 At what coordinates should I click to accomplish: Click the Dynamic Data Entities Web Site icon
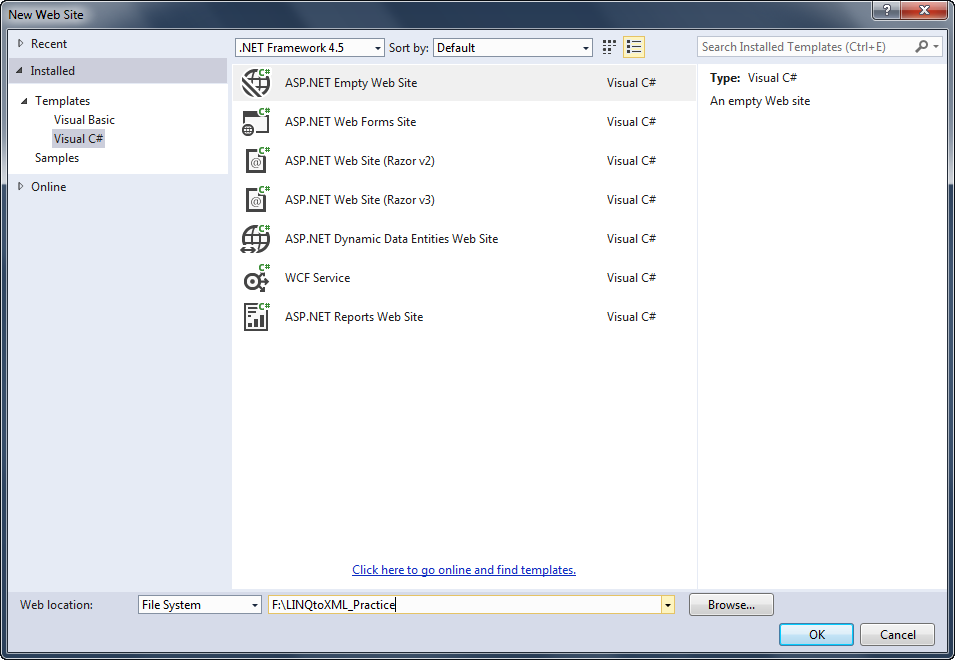256,239
